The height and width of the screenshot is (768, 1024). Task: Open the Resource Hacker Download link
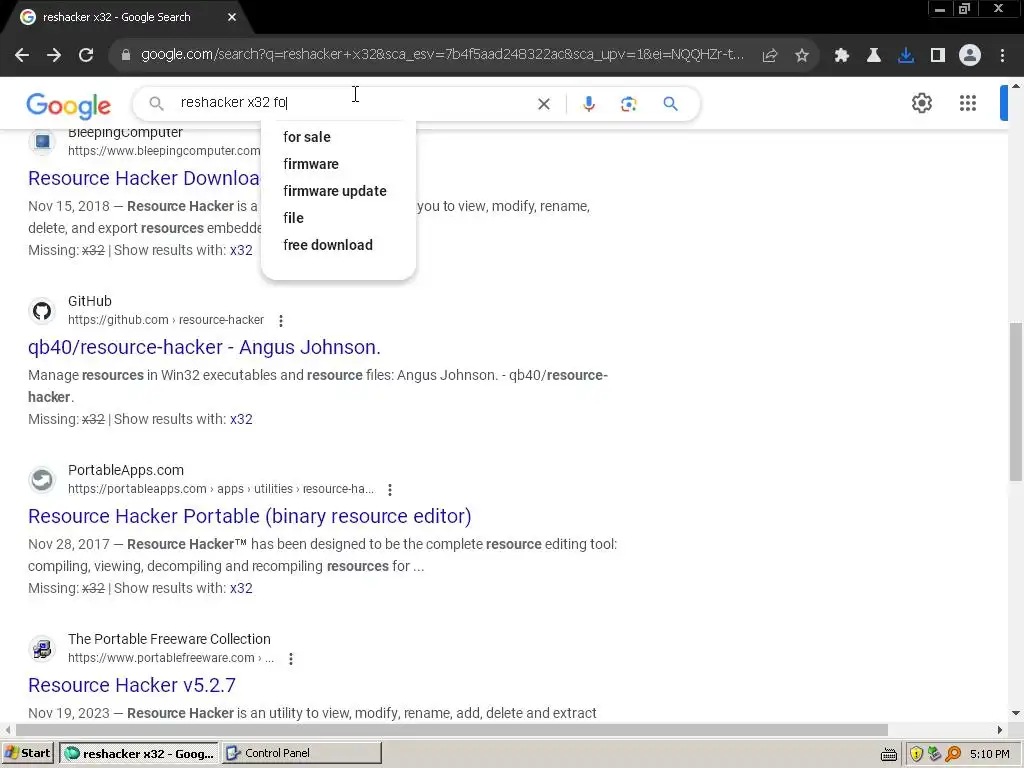(x=144, y=178)
